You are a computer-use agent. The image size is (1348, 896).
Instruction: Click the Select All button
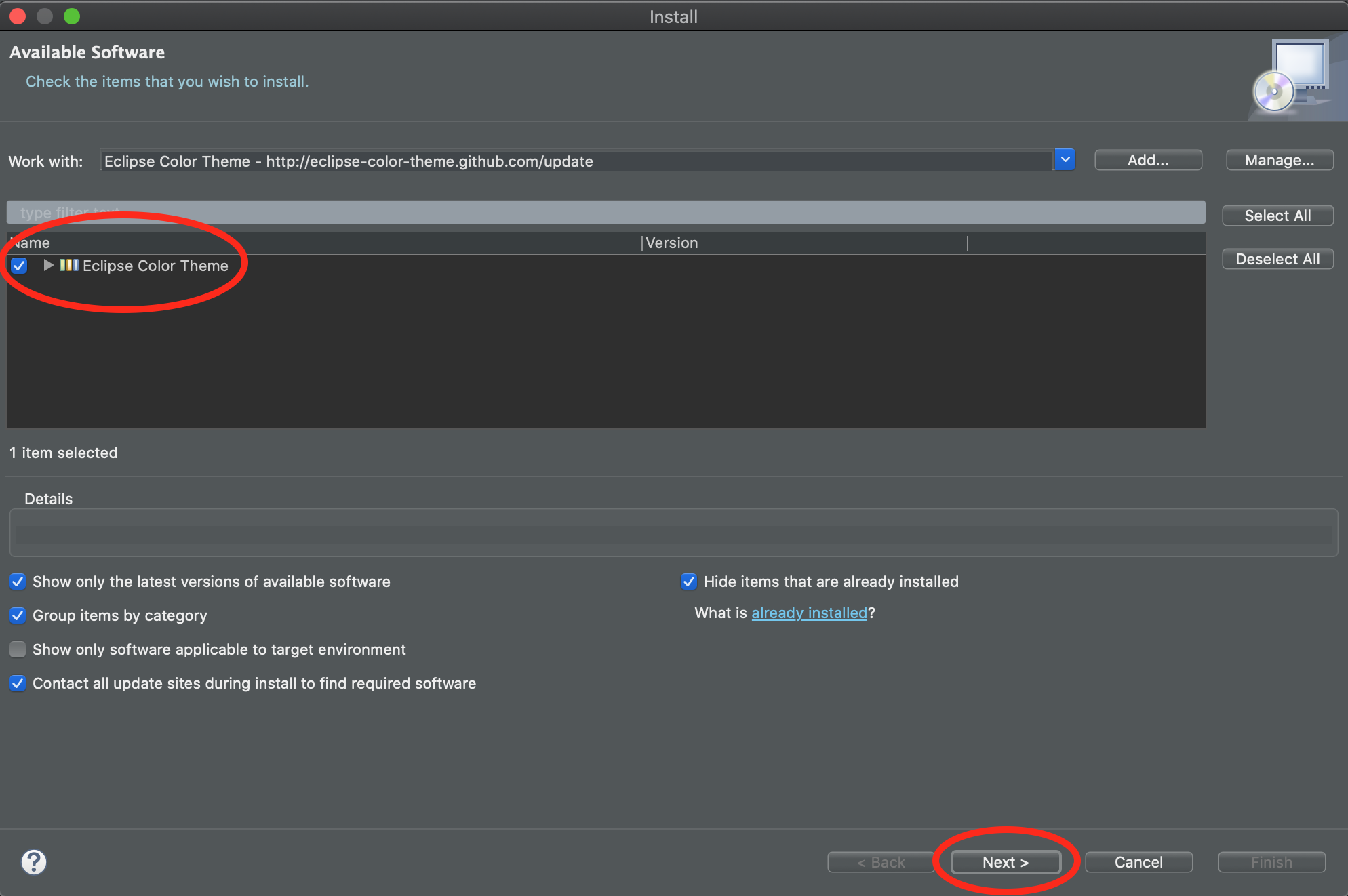point(1277,216)
